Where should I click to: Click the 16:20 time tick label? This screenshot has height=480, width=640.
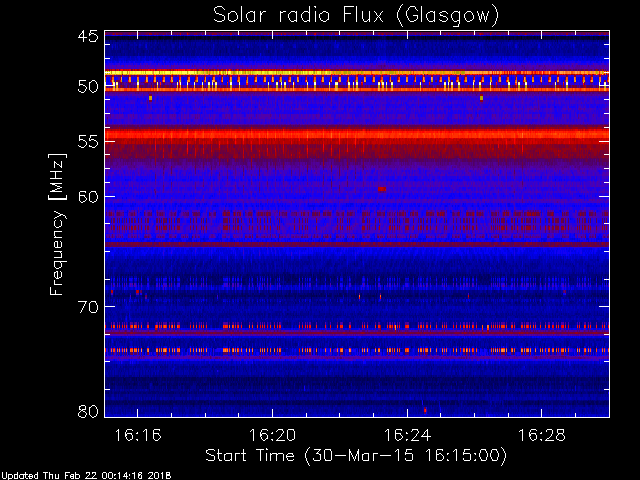273,435
